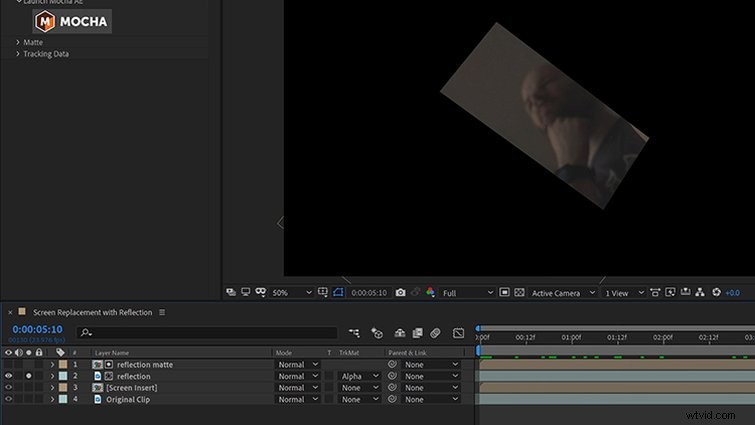755x425 pixels.
Task: Open the 1 View layout dropdown
Action: click(624, 293)
